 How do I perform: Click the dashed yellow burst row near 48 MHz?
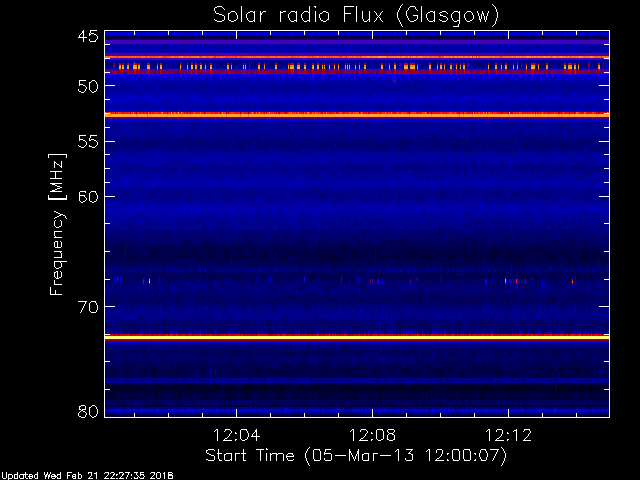tap(357, 66)
